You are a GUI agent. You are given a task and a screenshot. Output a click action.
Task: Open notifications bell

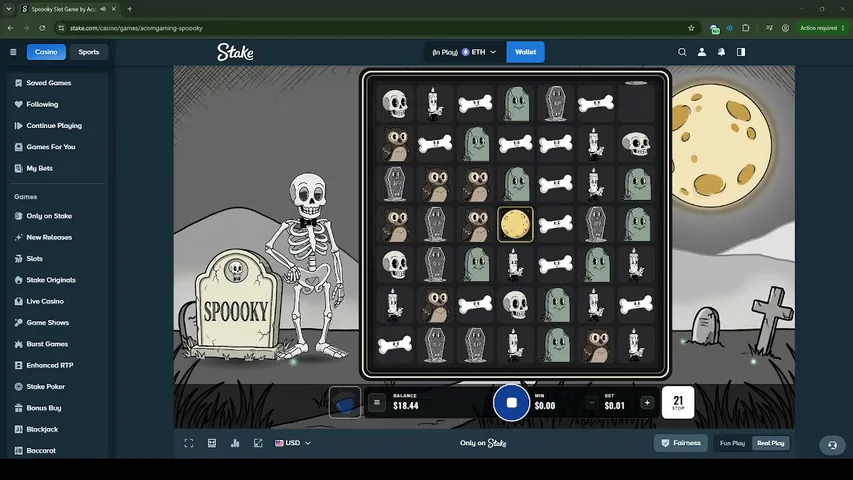(x=721, y=52)
